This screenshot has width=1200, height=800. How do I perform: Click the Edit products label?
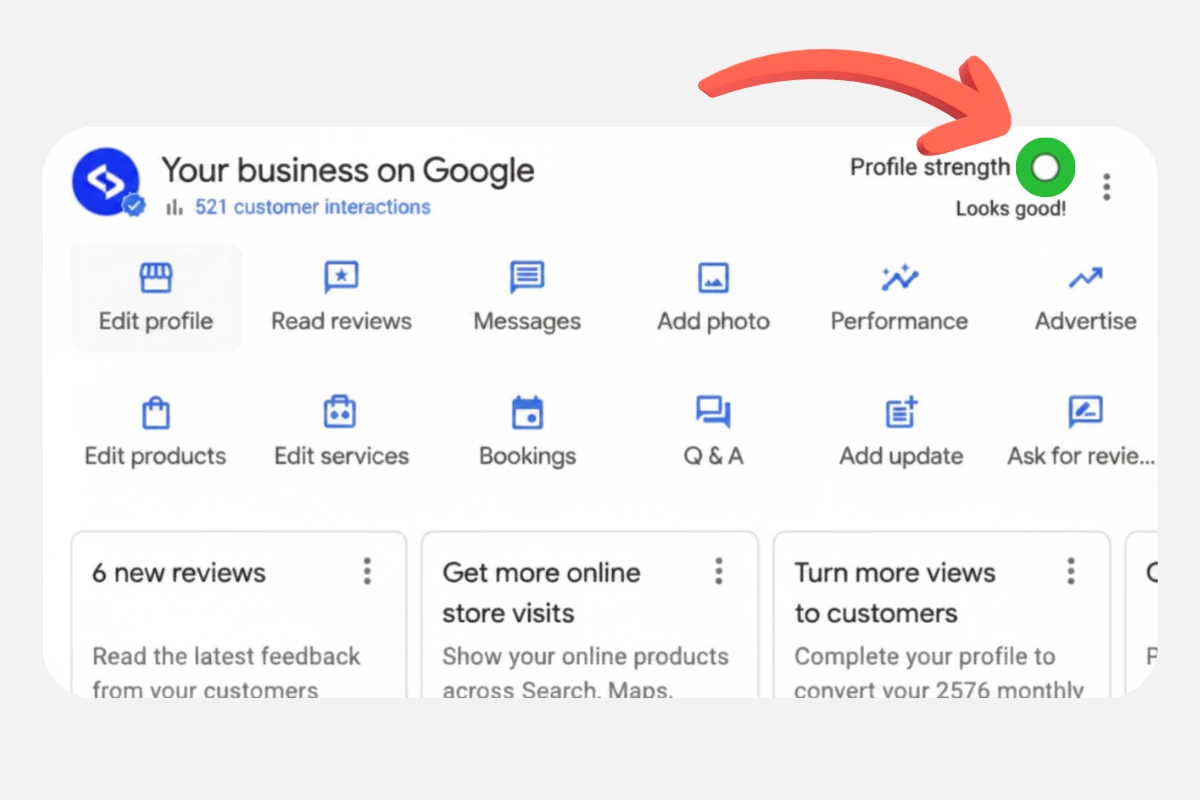[x=156, y=456]
